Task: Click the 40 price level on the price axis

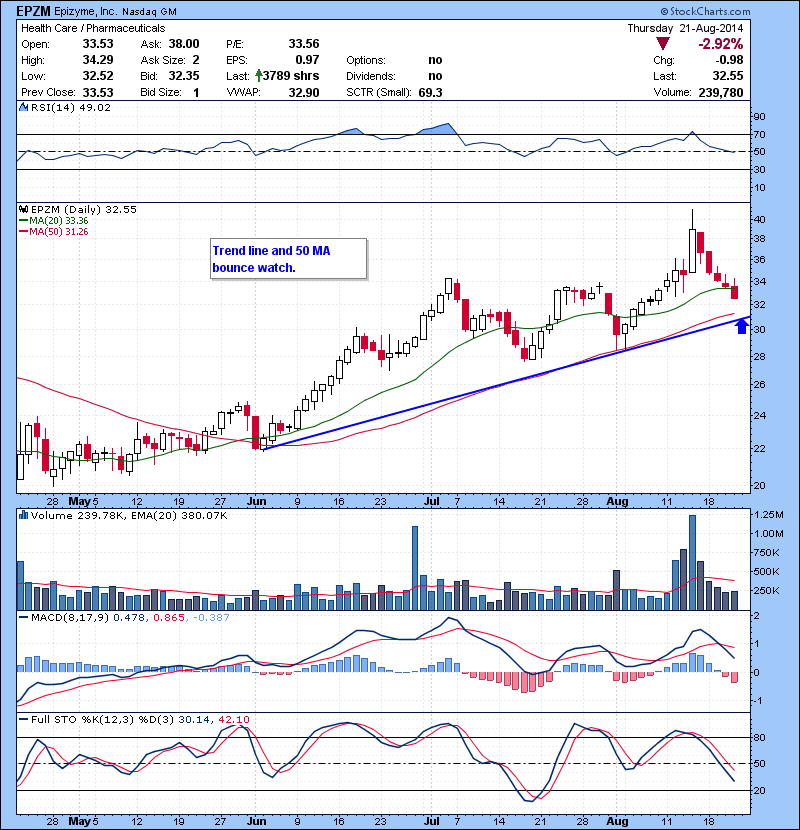Action: [x=759, y=219]
